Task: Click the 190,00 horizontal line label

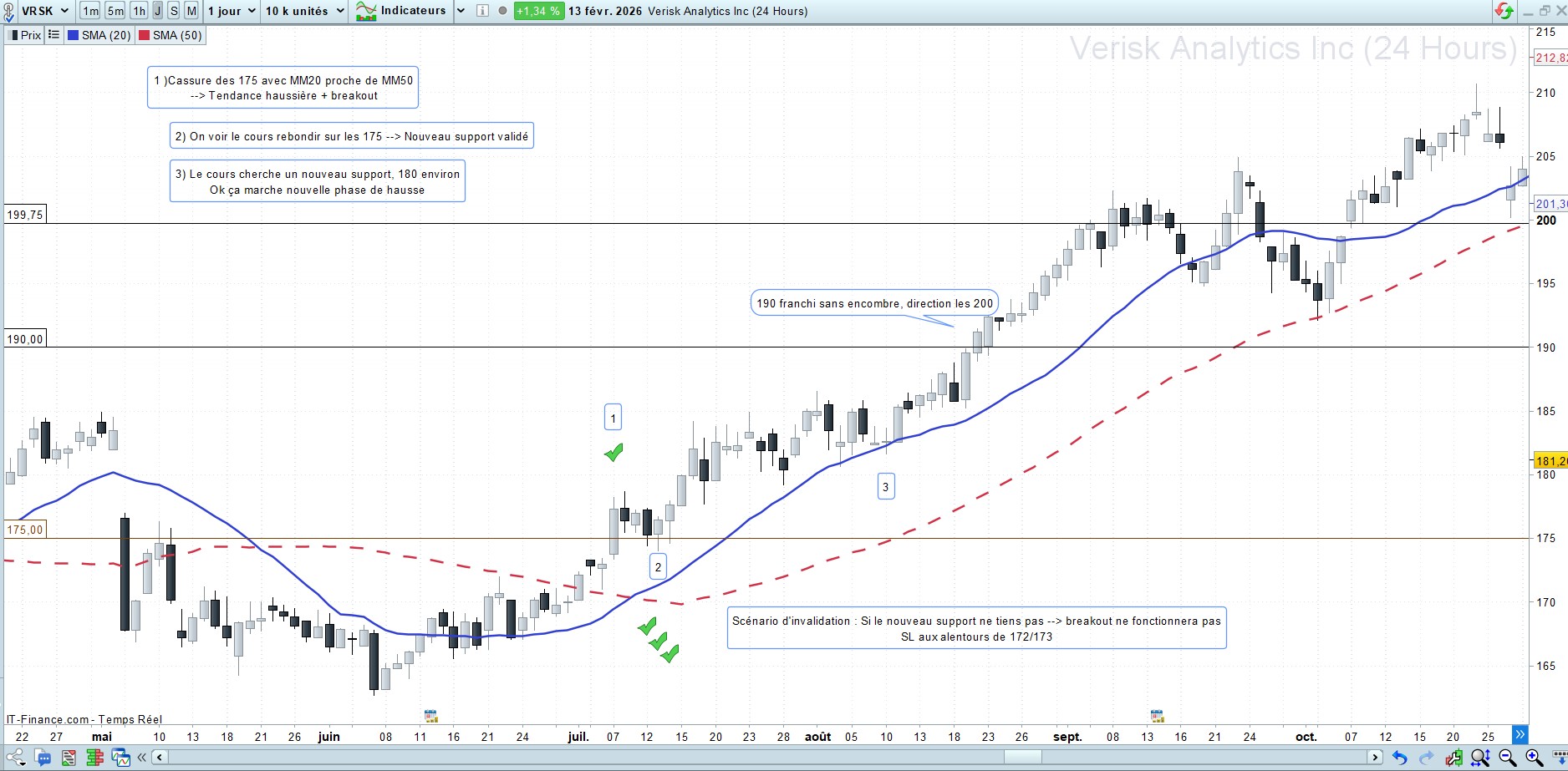Action: click(x=25, y=339)
